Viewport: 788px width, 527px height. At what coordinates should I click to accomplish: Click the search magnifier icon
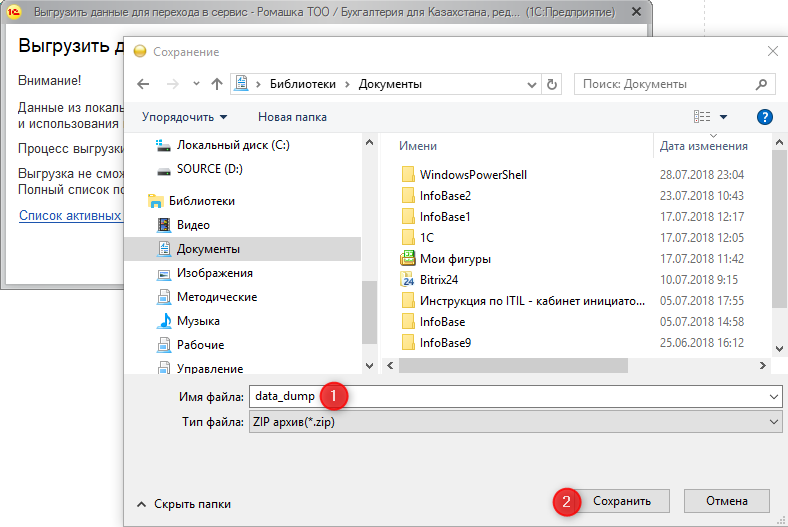tap(761, 84)
